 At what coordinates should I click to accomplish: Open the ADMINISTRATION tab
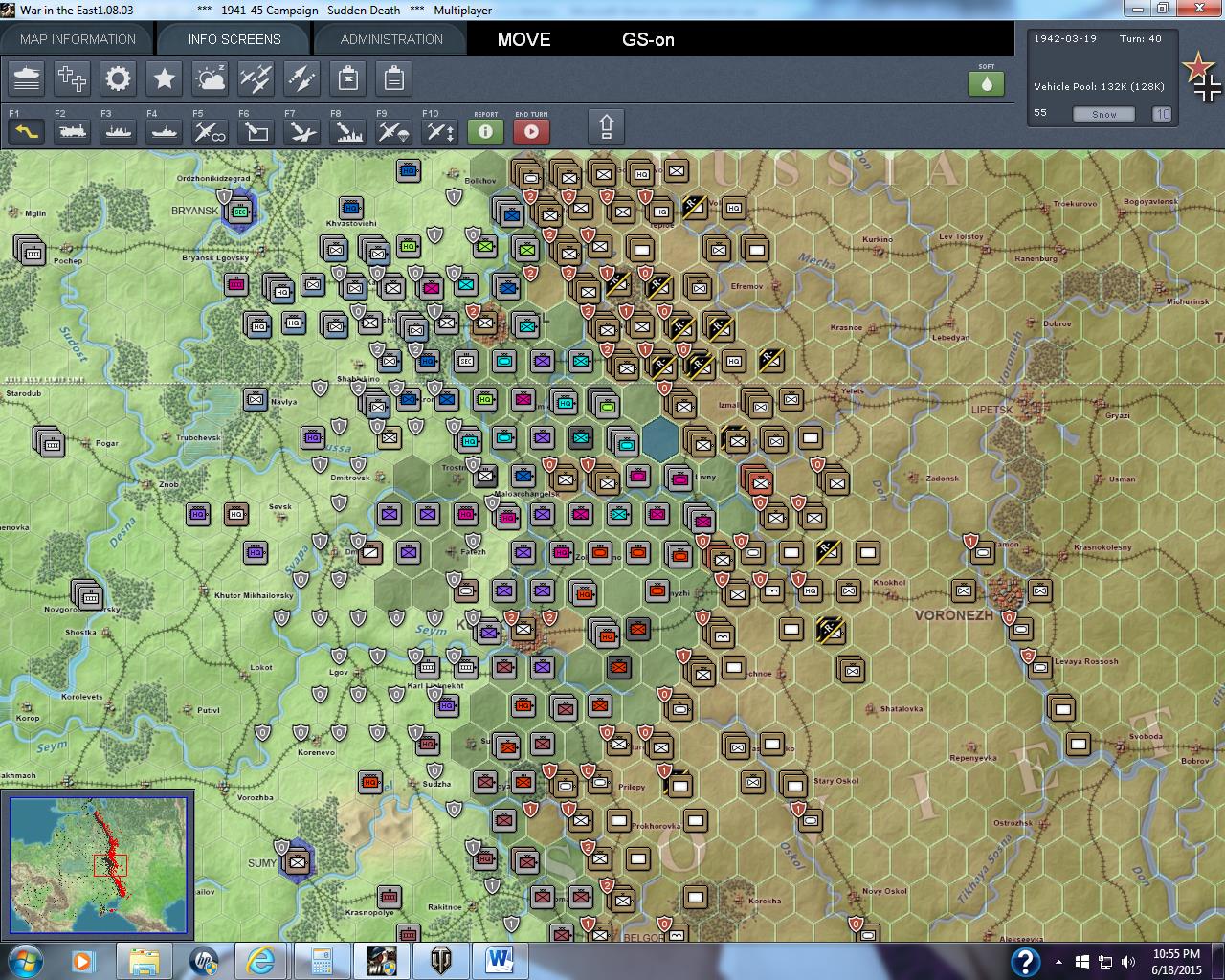tap(391, 39)
